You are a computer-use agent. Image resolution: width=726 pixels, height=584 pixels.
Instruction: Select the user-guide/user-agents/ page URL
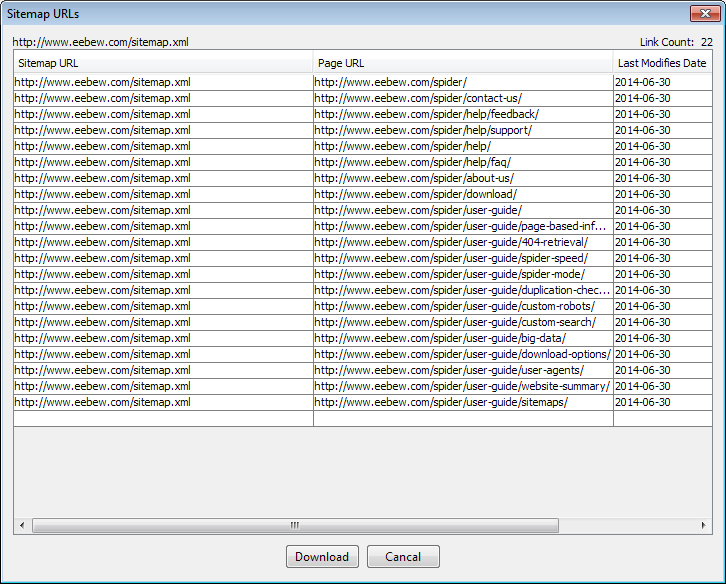point(463,370)
